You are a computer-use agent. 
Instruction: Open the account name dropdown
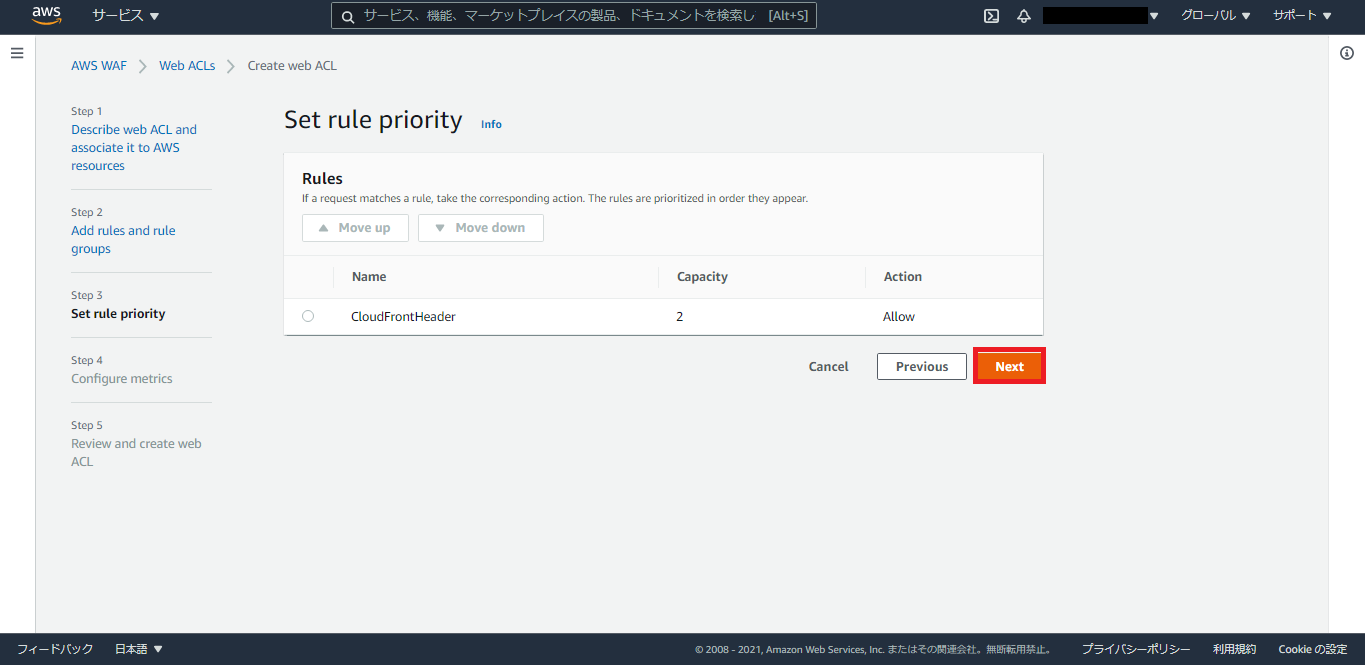[1100, 16]
